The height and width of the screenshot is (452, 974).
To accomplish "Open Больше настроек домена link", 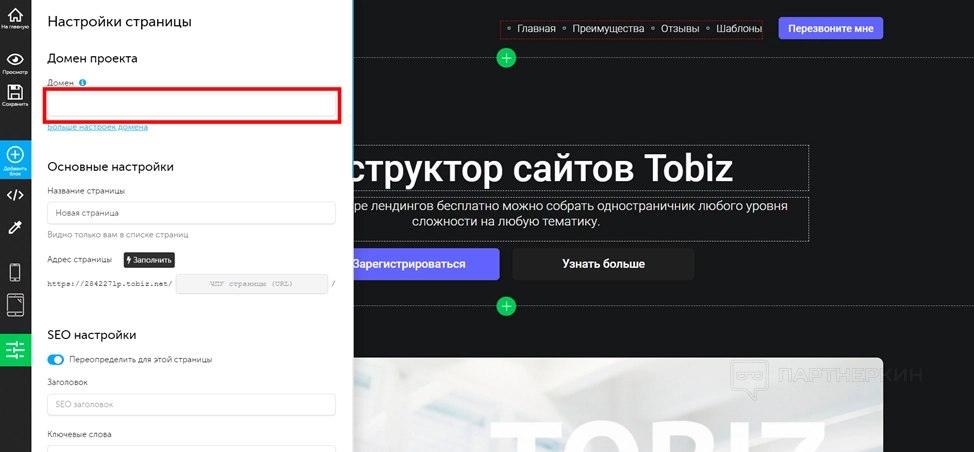I will 98,127.
